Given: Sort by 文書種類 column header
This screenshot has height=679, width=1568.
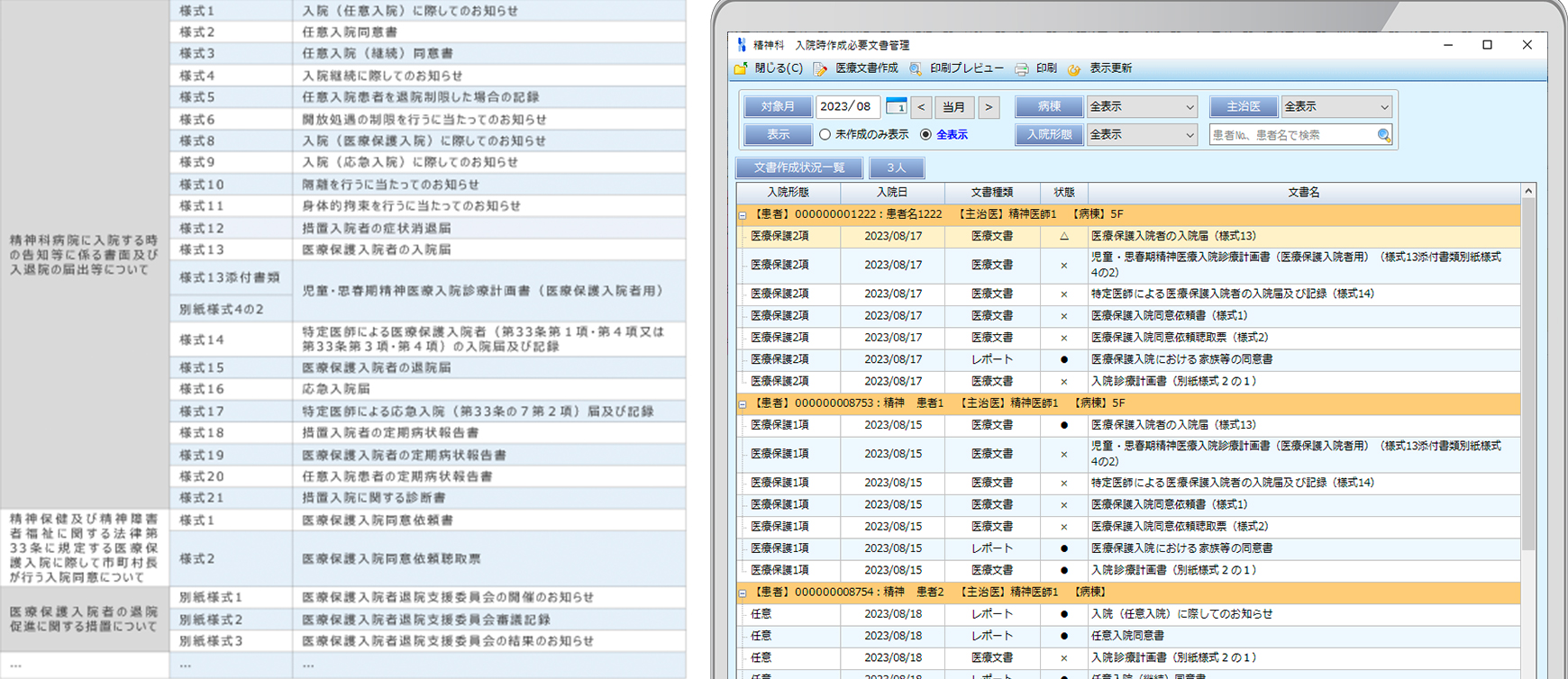Looking at the screenshot, I should pyautogui.click(x=992, y=193).
